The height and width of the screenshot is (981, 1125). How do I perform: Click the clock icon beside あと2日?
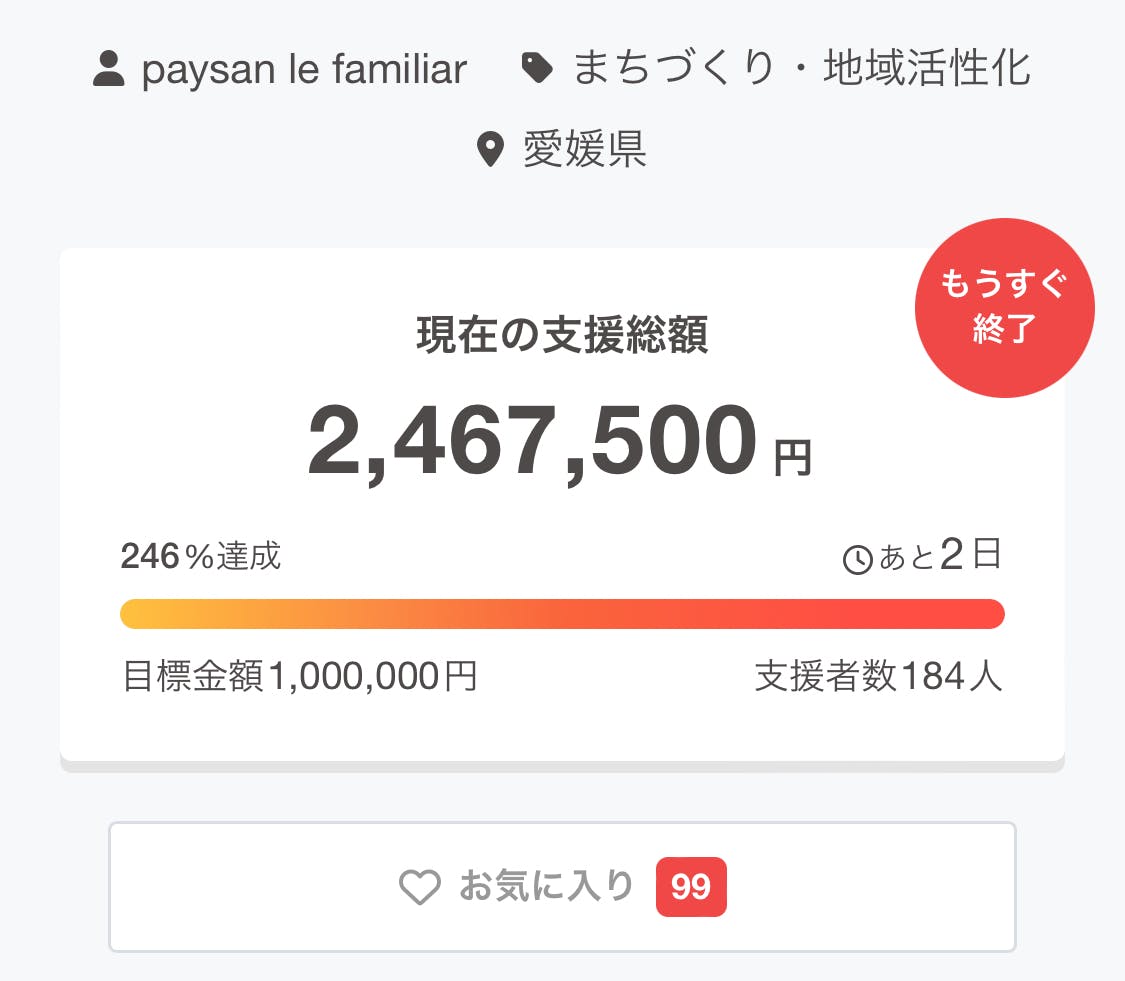pos(858,560)
